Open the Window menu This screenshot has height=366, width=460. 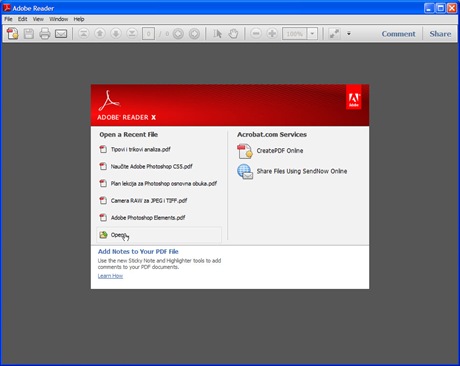(x=59, y=19)
